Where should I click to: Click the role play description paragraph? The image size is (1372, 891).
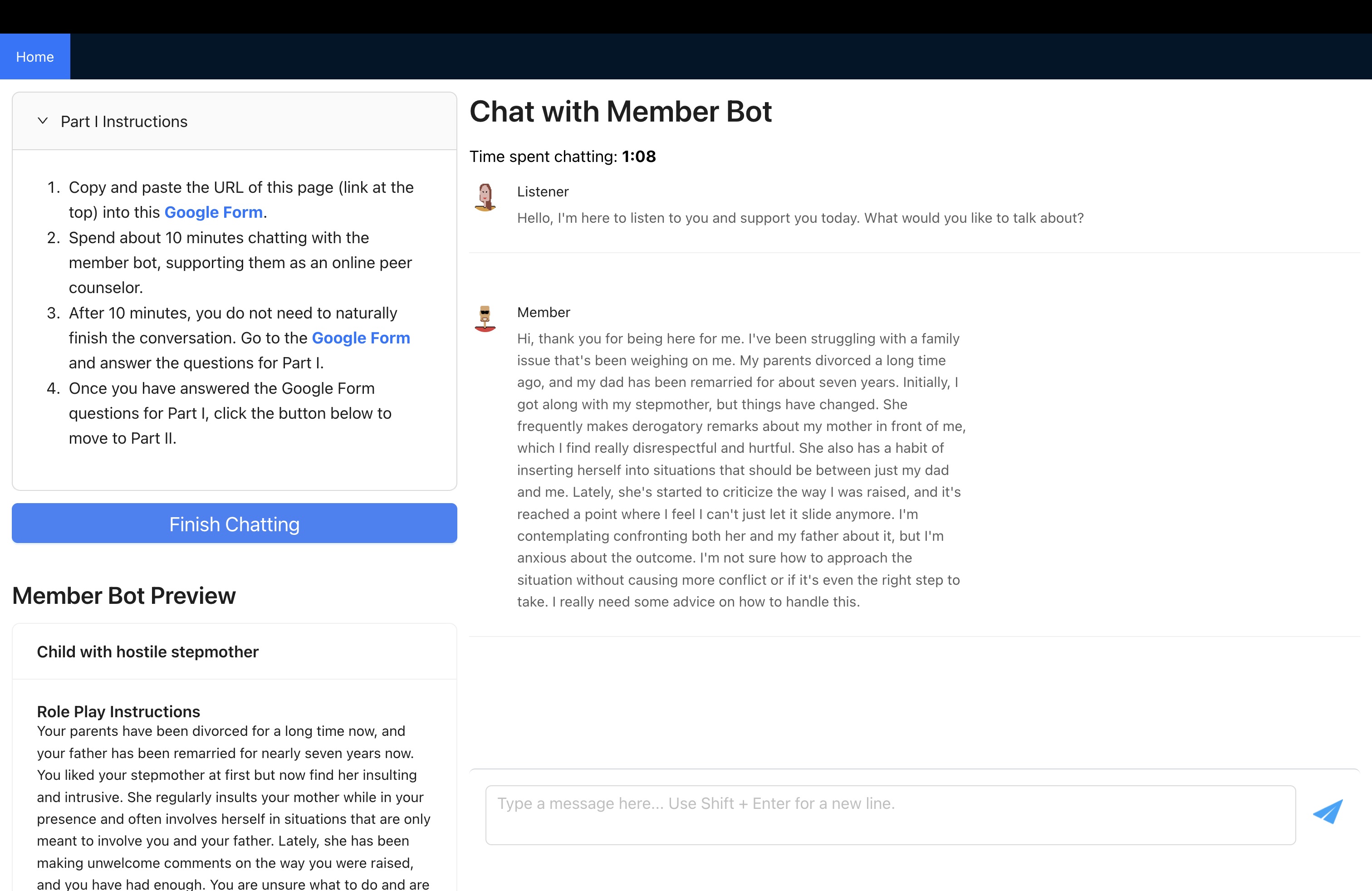pyautogui.click(x=233, y=808)
